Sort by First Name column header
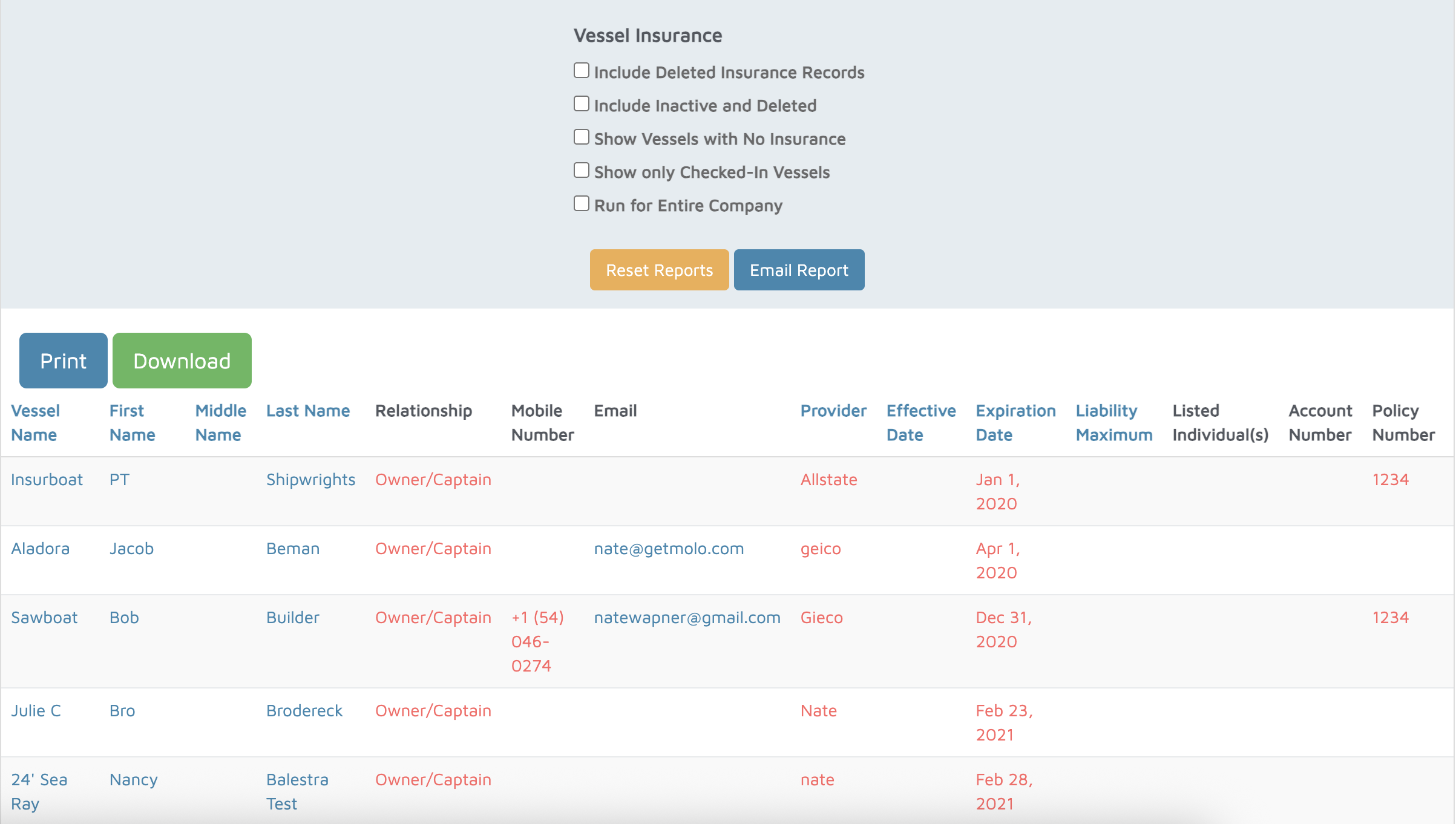Viewport: 1456px width, 824px height. tap(132, 422)
